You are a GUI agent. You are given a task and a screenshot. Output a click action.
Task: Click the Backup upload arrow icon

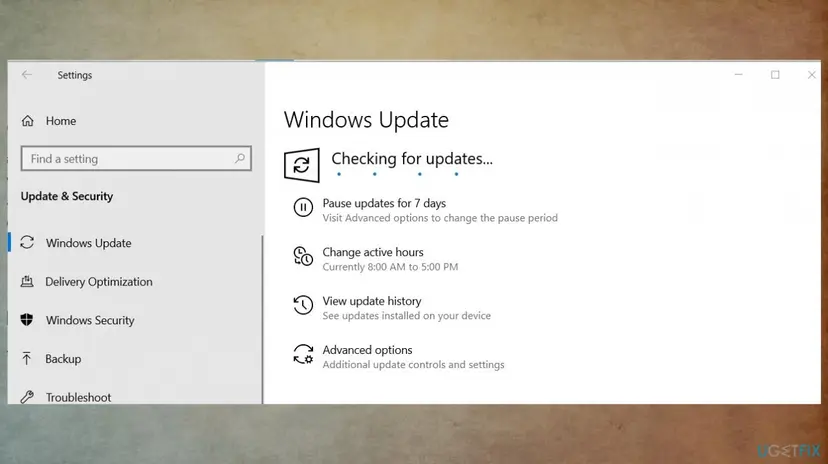point(26,358)
